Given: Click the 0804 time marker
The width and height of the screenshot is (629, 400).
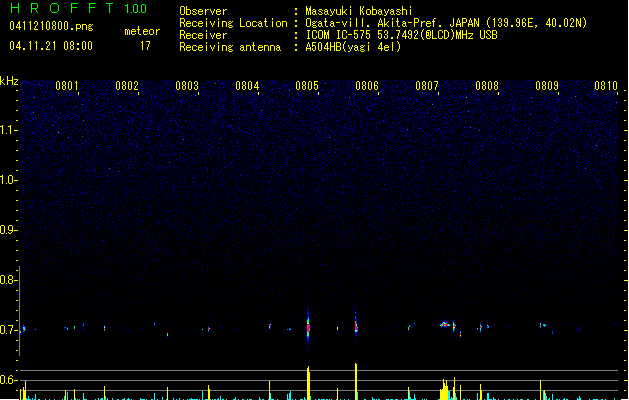Looking at the screenshot, I should coord(247,85).
